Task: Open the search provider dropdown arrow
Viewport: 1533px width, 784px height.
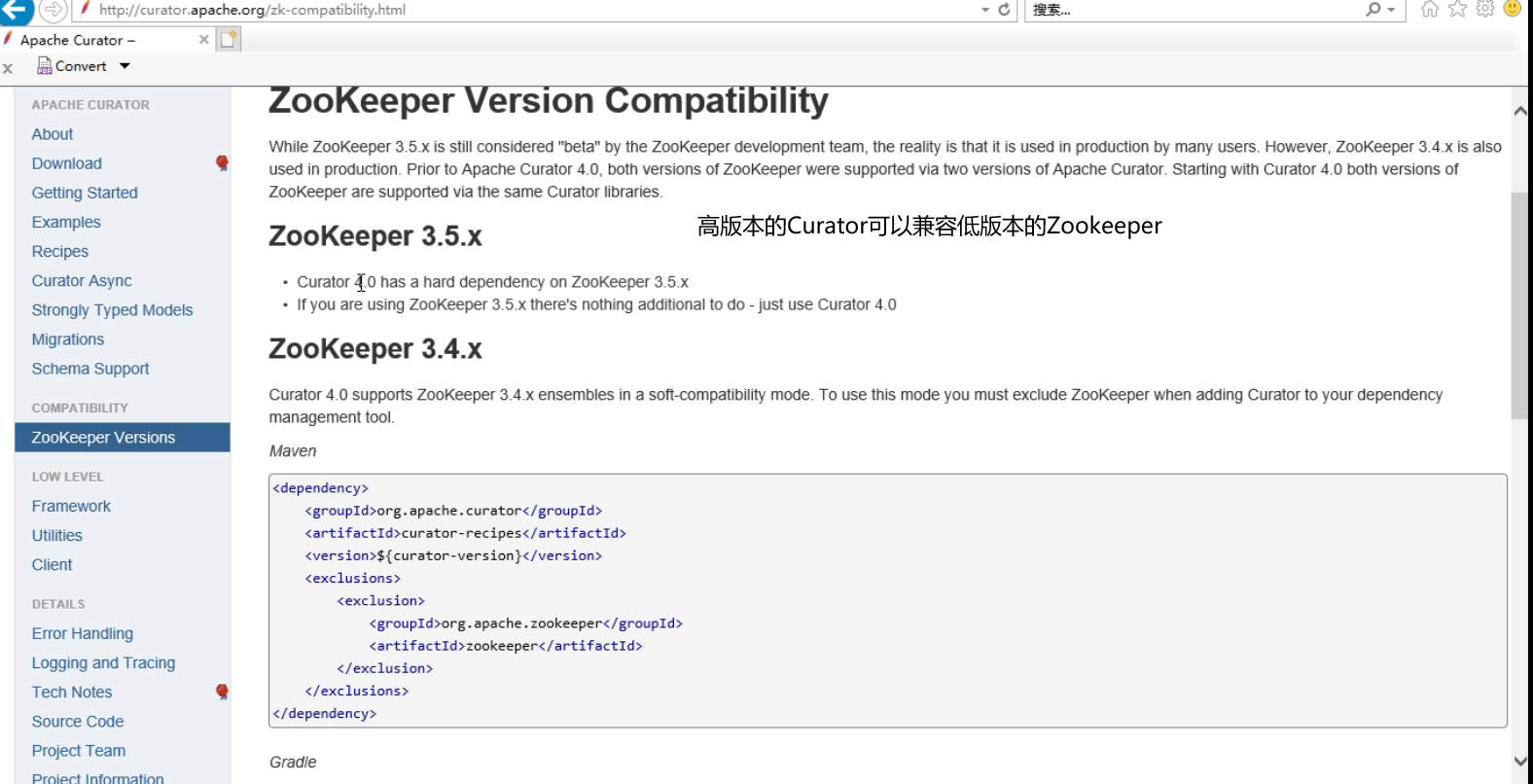Action: pos(1391,10)
